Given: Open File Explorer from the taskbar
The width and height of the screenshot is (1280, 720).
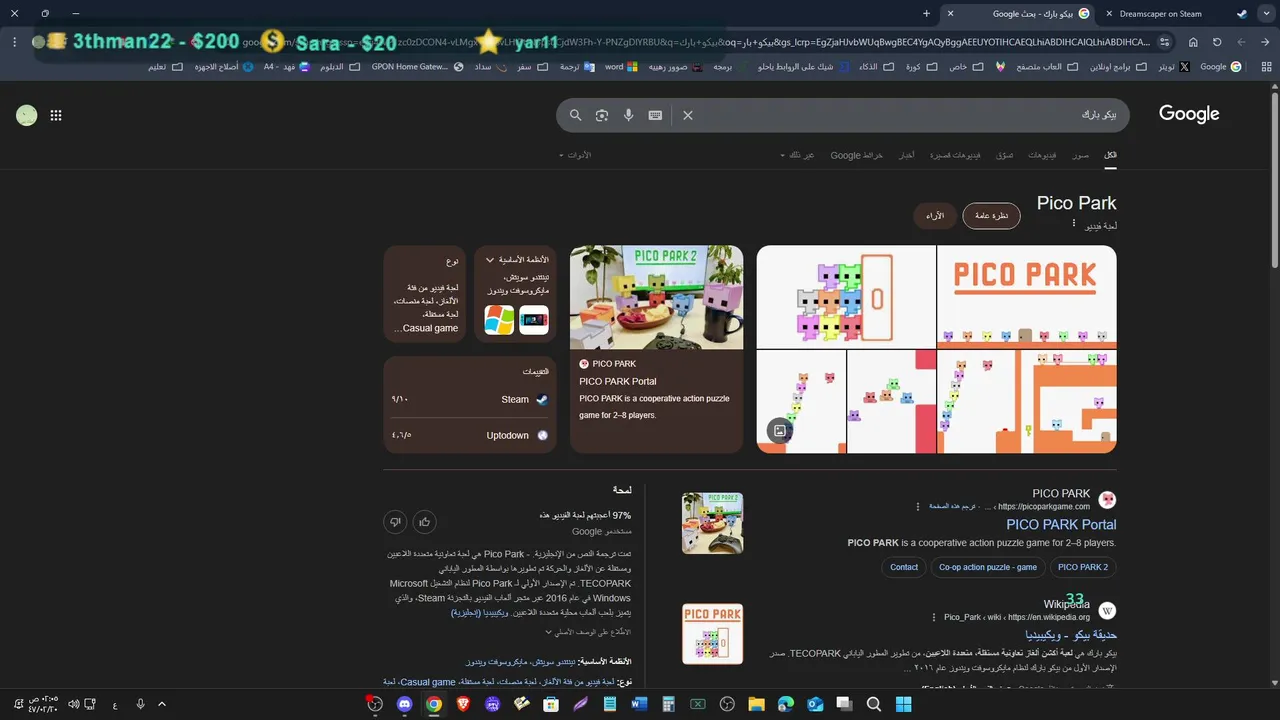Looking at the screenshot, I should pos(756,704).
